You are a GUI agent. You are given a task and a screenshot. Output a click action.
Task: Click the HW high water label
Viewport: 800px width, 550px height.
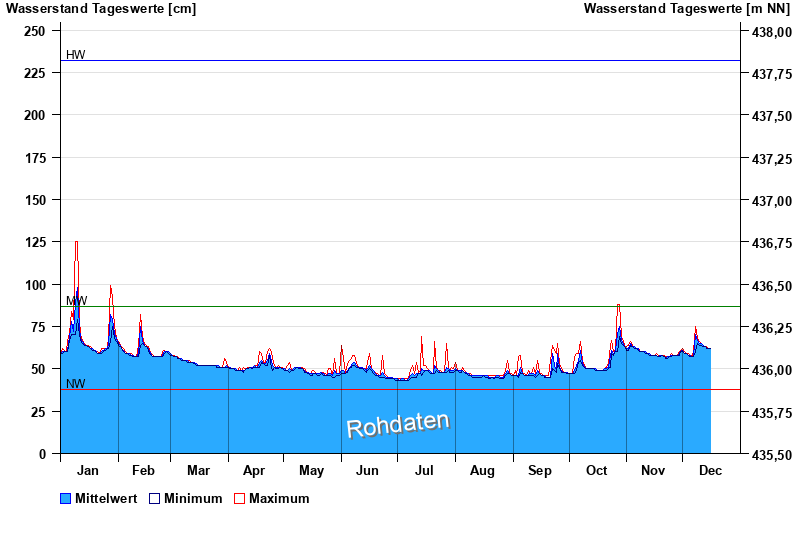[76, 54]
